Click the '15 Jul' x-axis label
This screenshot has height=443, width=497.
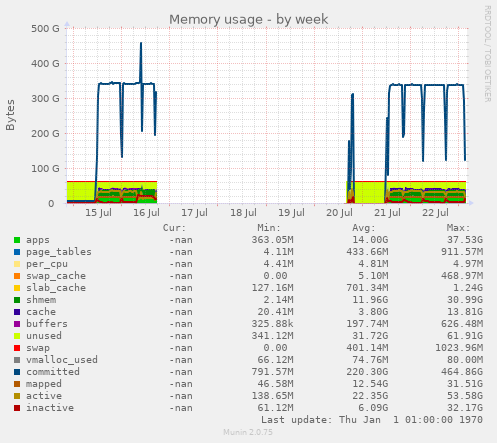[x=98, y=213]
